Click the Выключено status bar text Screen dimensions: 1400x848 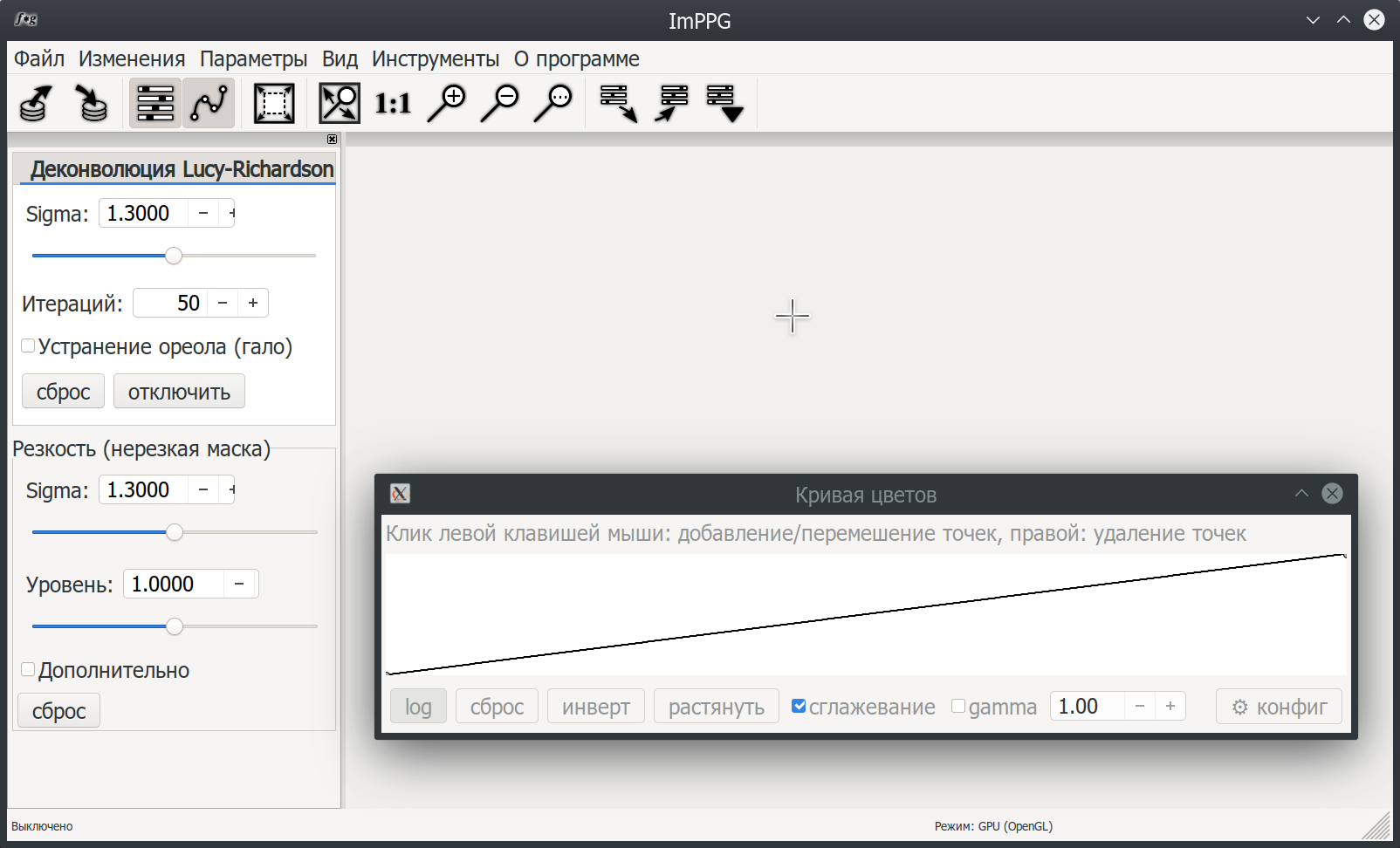(x=42, y=826)
